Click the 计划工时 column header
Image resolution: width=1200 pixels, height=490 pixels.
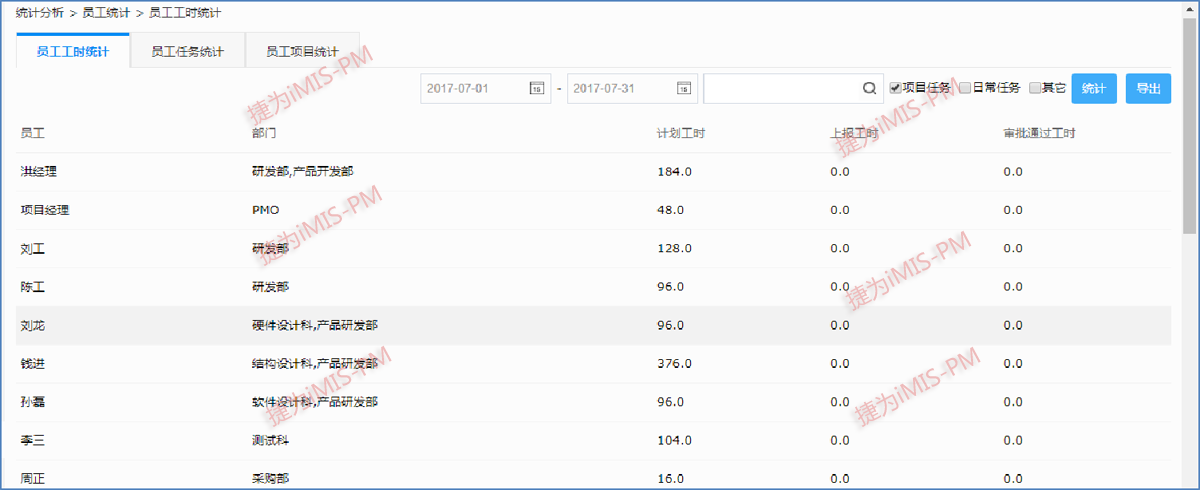pos(681,133)
